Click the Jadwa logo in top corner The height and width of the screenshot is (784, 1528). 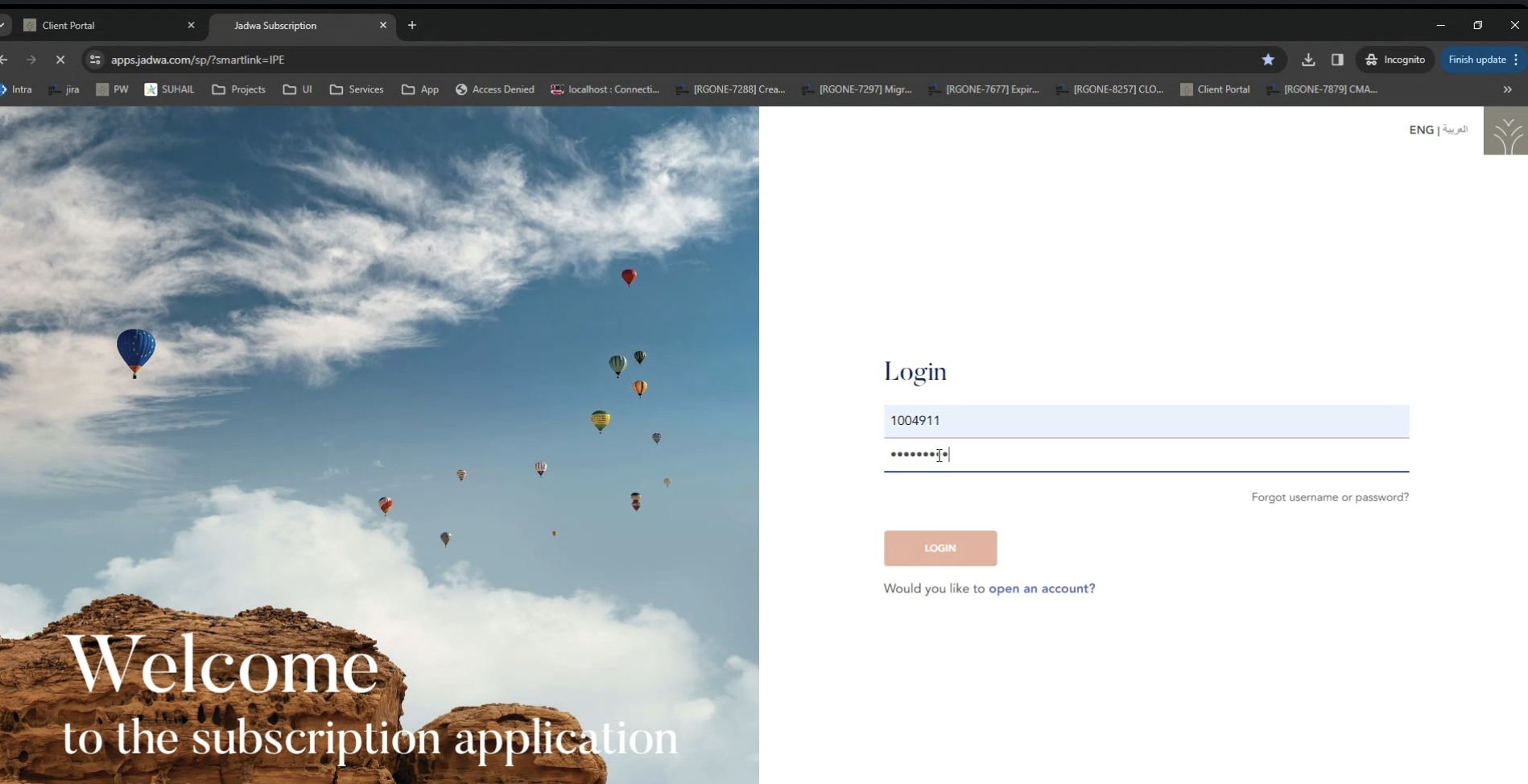tap(1505, 131)
